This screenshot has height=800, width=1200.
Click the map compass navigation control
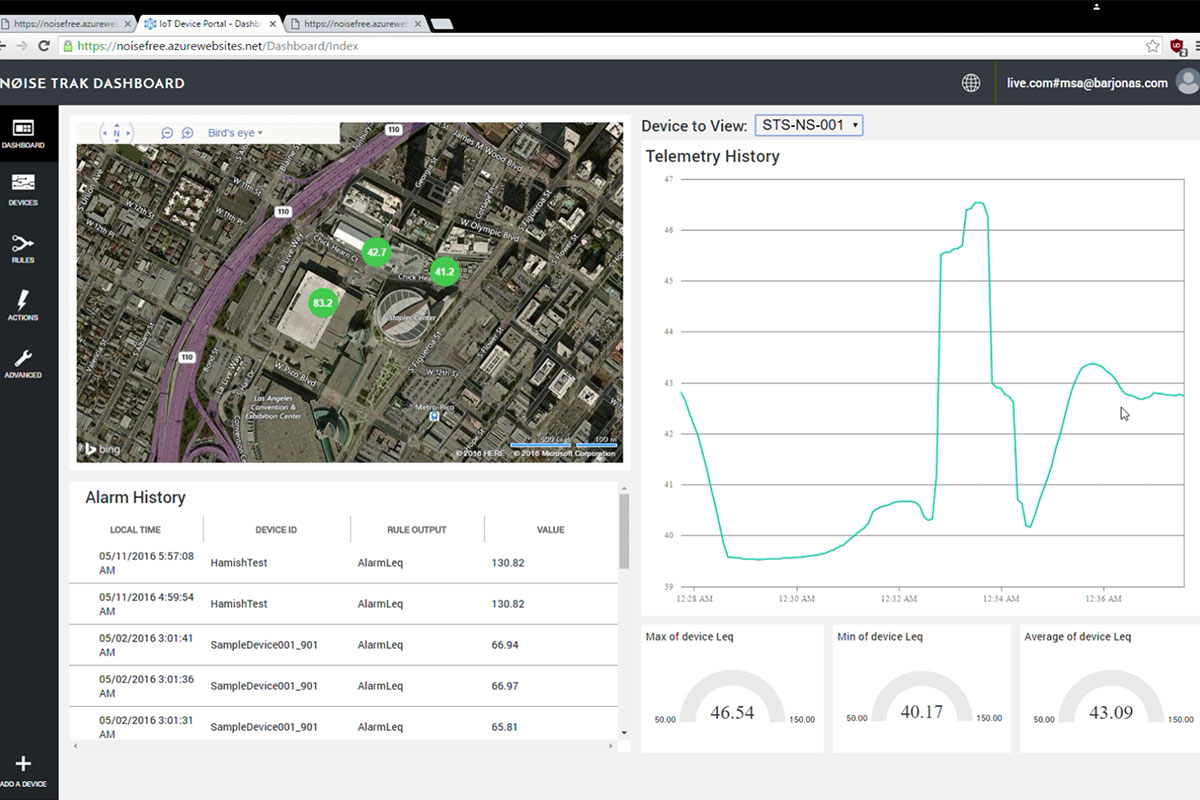click(116, 133)
